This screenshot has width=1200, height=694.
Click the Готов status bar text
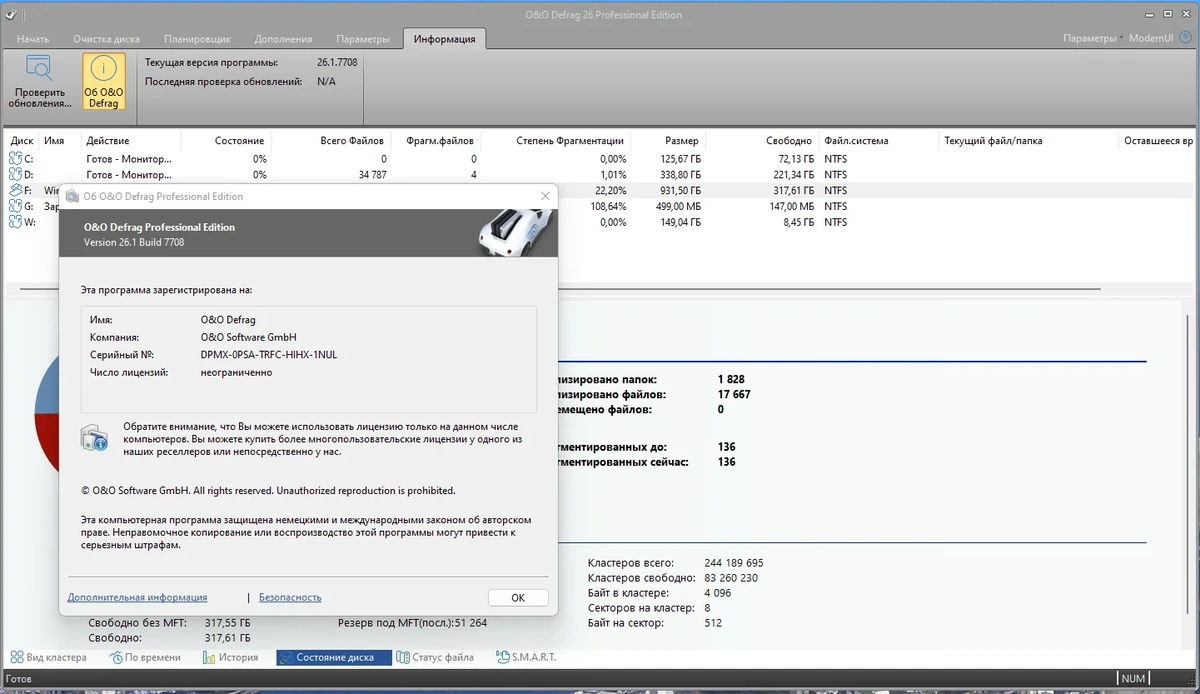point(17,679)
